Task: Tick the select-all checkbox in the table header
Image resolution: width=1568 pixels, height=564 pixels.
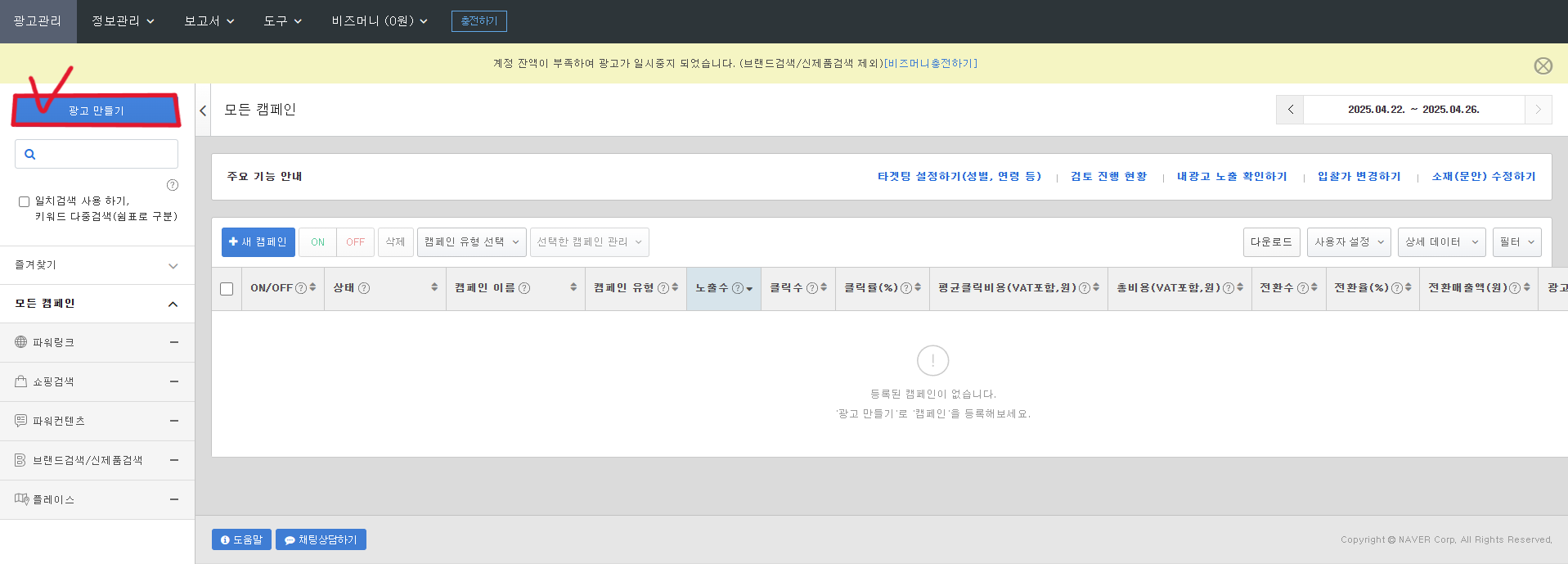Action: 227,289
